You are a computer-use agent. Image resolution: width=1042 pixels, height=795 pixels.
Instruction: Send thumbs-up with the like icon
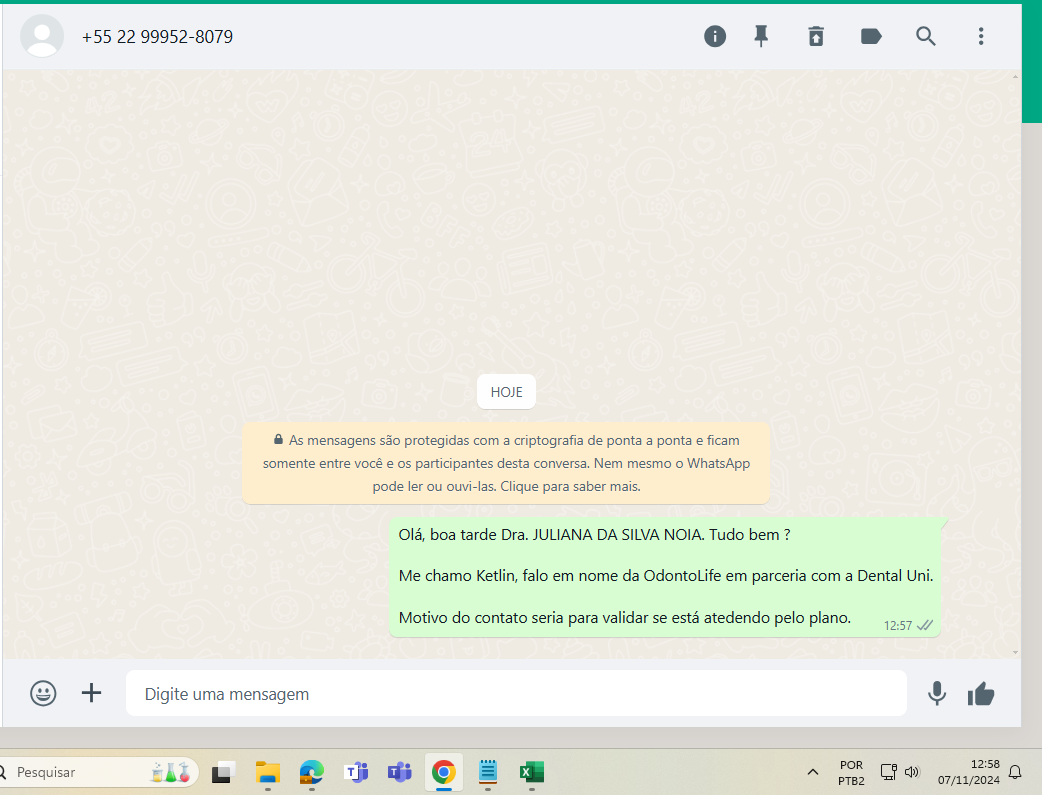(x=981, y=694)
